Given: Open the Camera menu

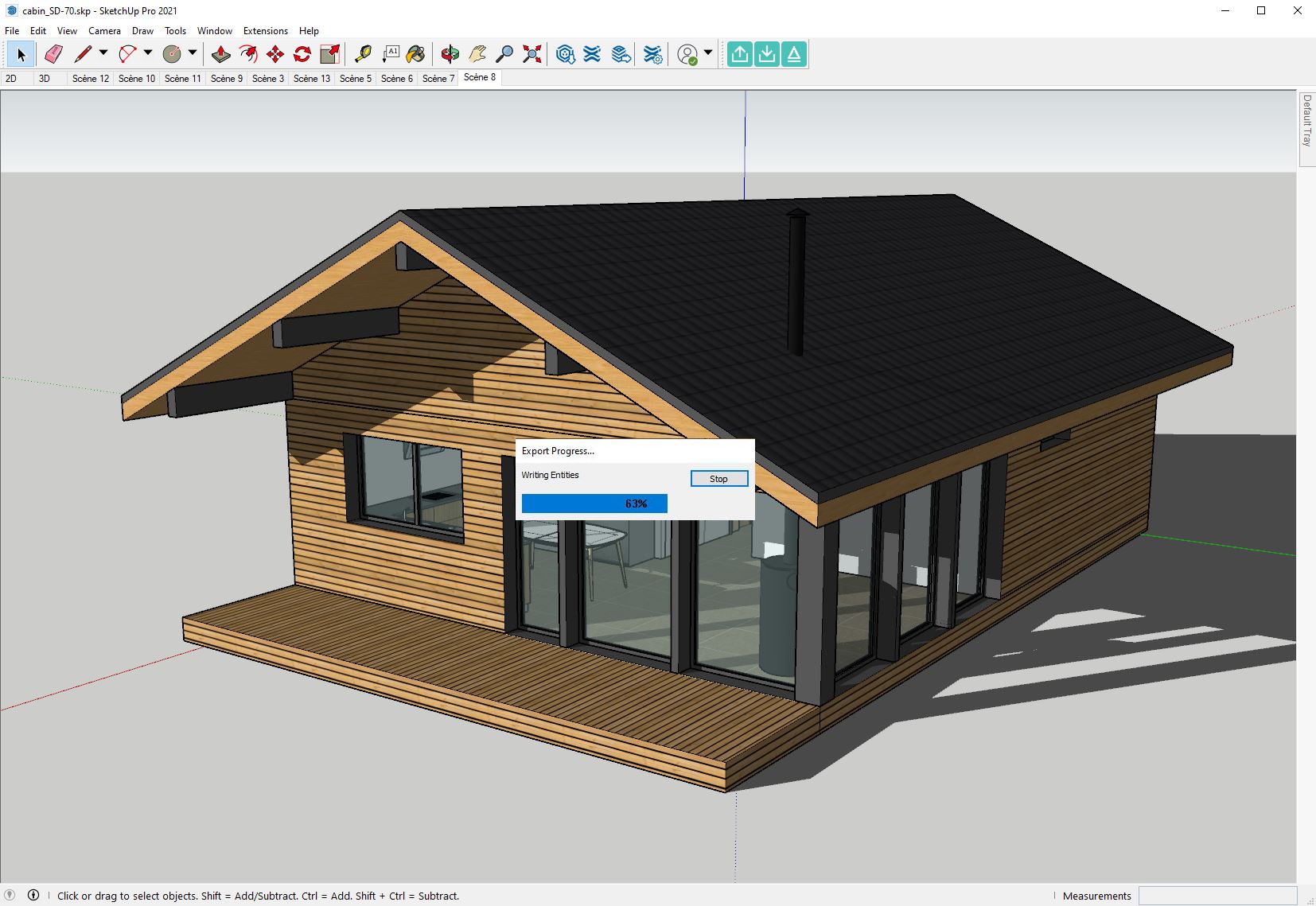Looking at the screenshot, I should click(x=104, y=30).
